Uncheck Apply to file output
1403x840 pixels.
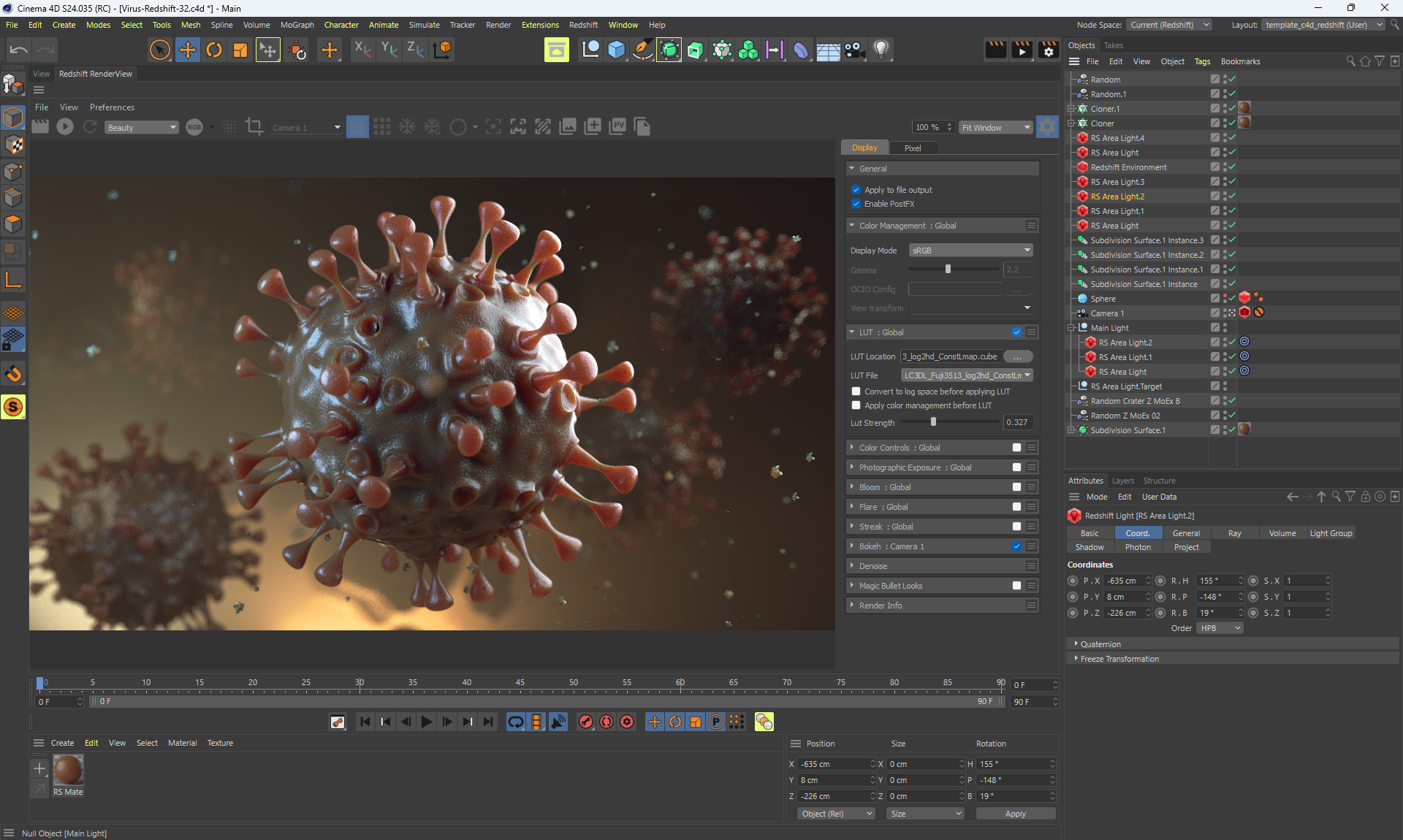point(856,190)
